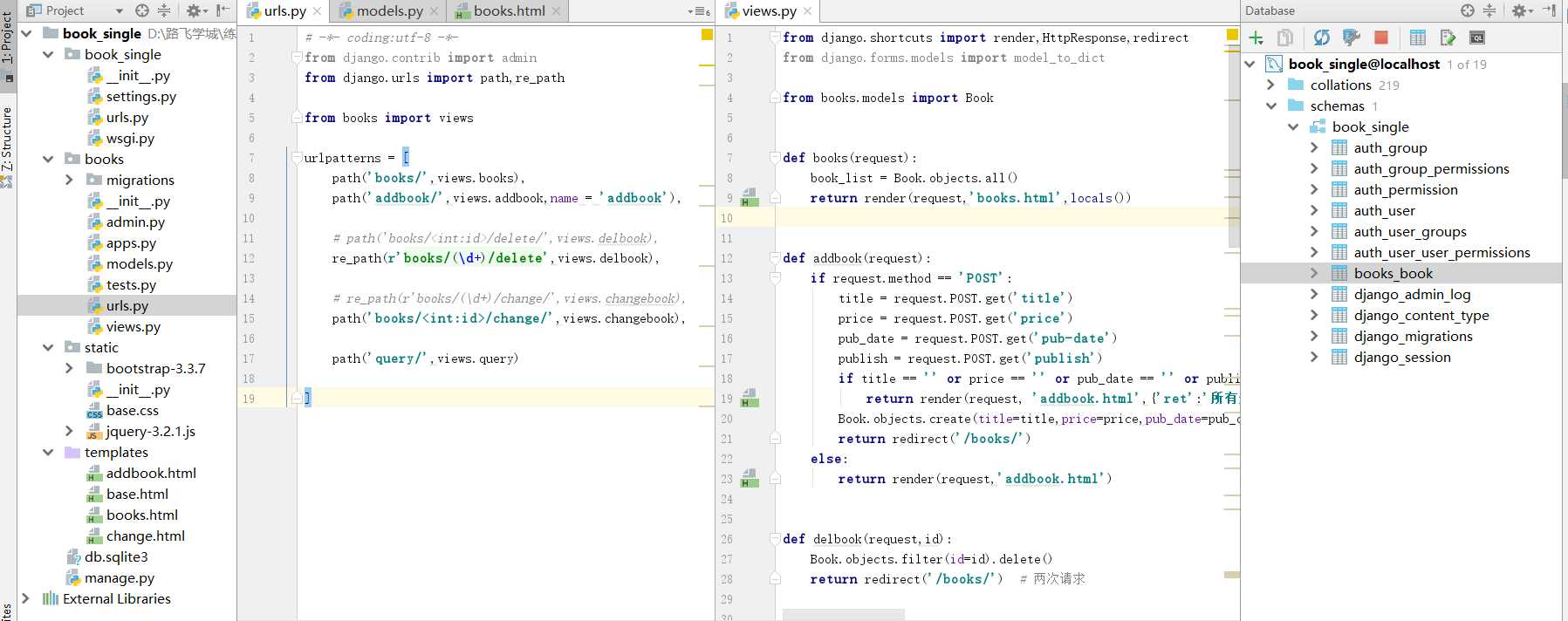
Task: Click HTML gutter icon at views.py line 23
Action: pyautogui.click(x=750, y=478)
